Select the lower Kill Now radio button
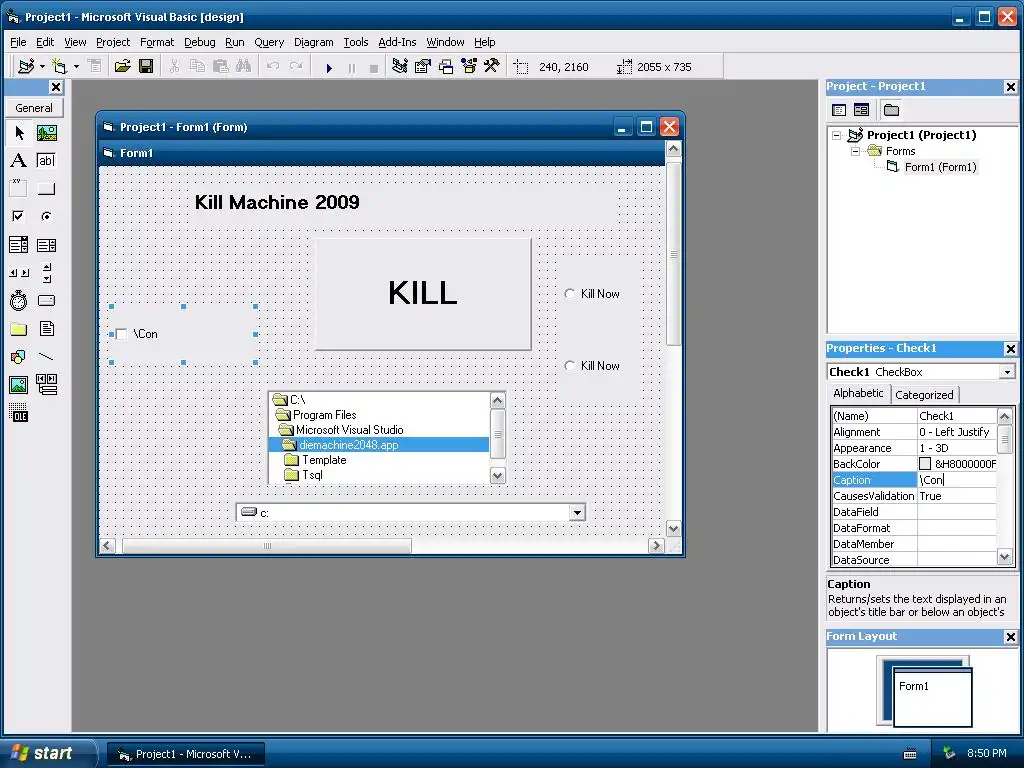Viewport: 1024px width, 768px height. pos(569,366)
